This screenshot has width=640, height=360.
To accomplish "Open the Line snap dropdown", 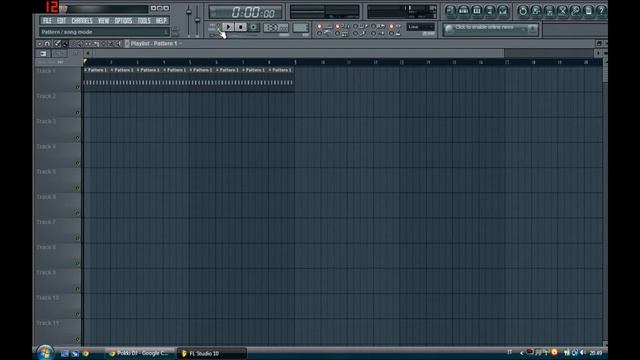I will point(420,27).
